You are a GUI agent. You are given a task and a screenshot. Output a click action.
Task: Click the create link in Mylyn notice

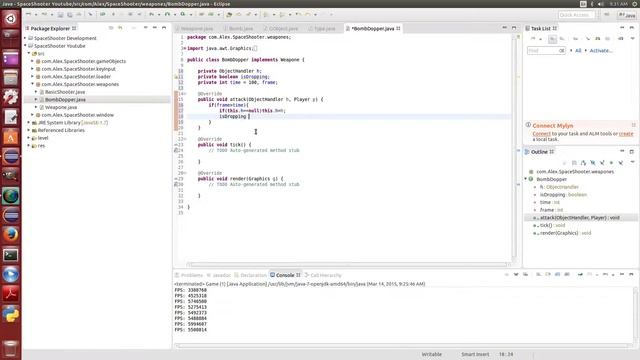click(x=626, y=133)
